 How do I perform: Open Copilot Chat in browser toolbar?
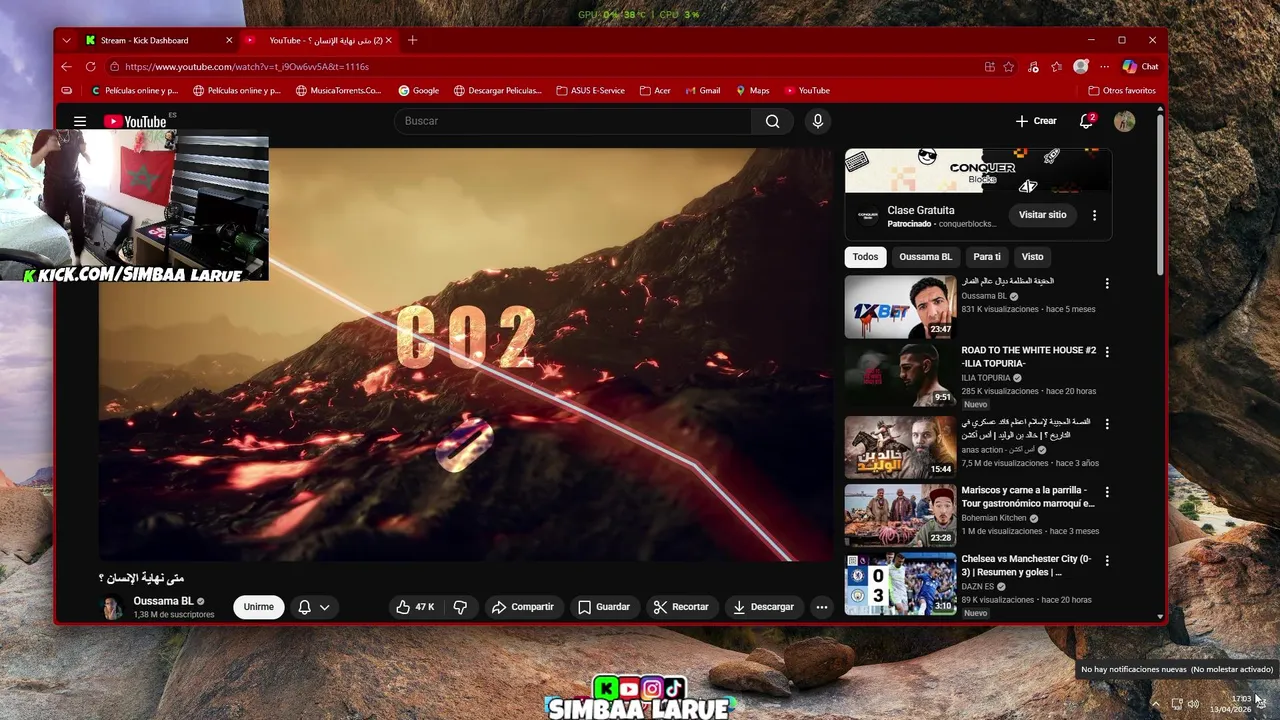[x=1140, y=67]
